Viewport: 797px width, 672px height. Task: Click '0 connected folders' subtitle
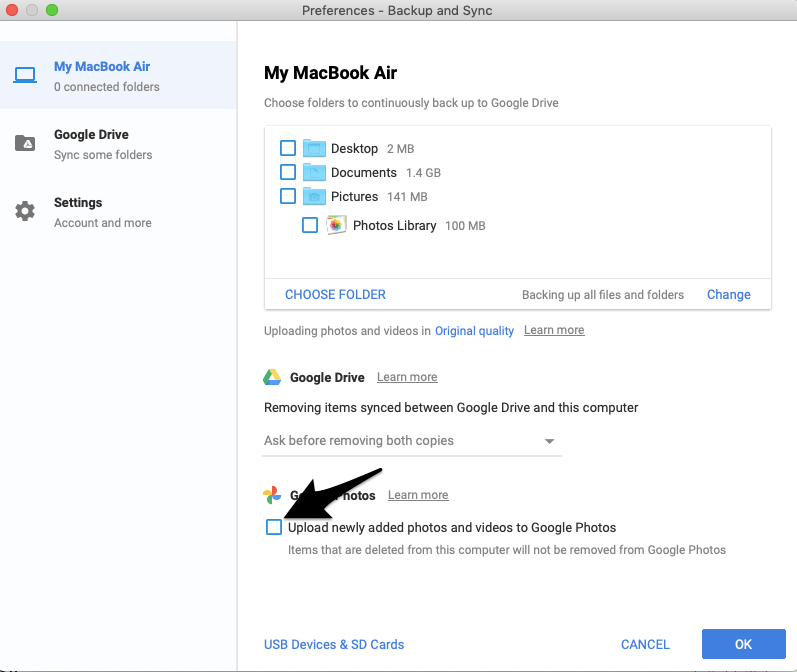[107, 87]
